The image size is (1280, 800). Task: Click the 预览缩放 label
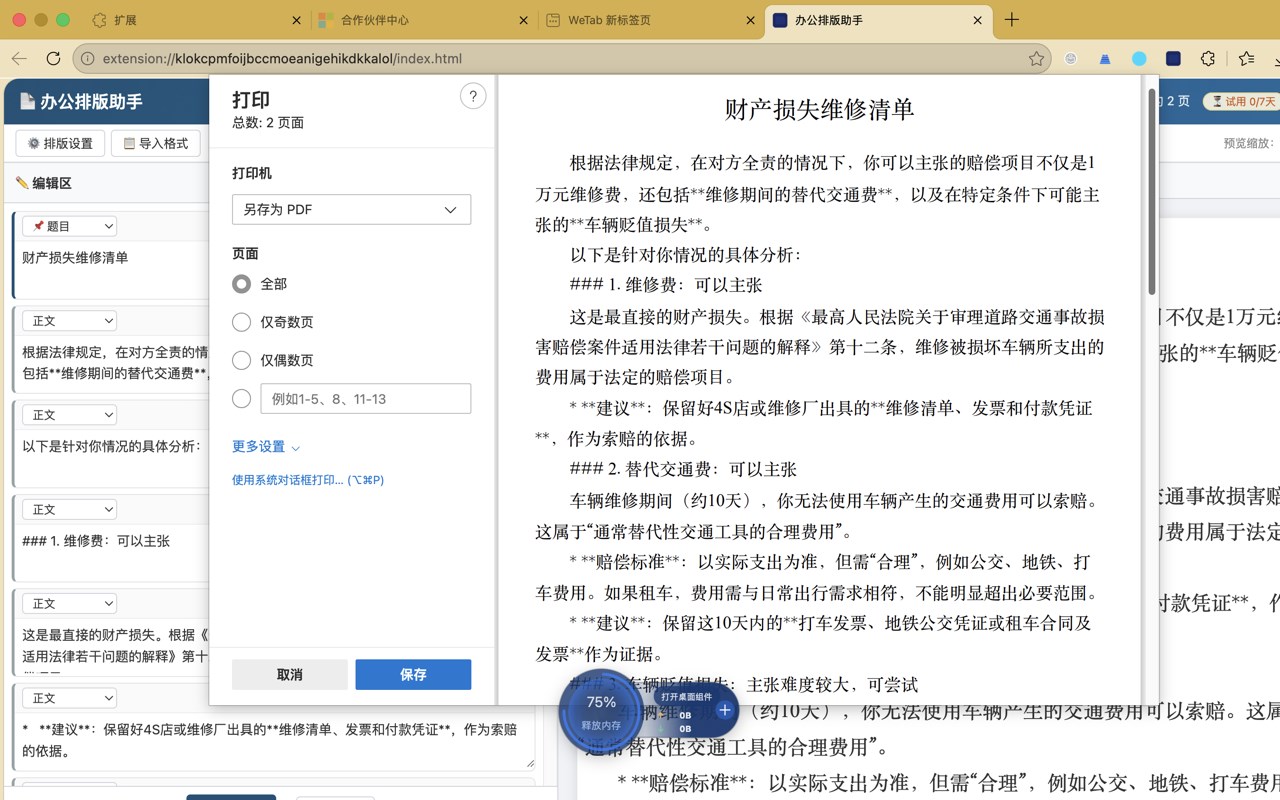pyautogui.click(x=1251, y=143)
